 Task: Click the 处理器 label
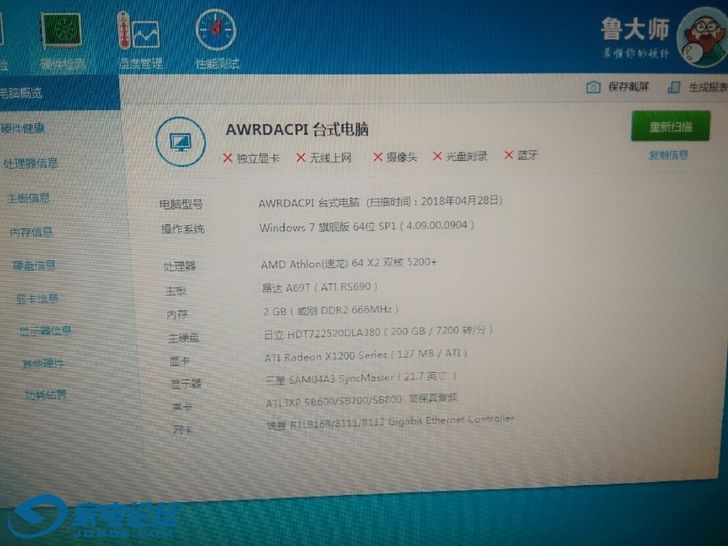pos(179,266)
